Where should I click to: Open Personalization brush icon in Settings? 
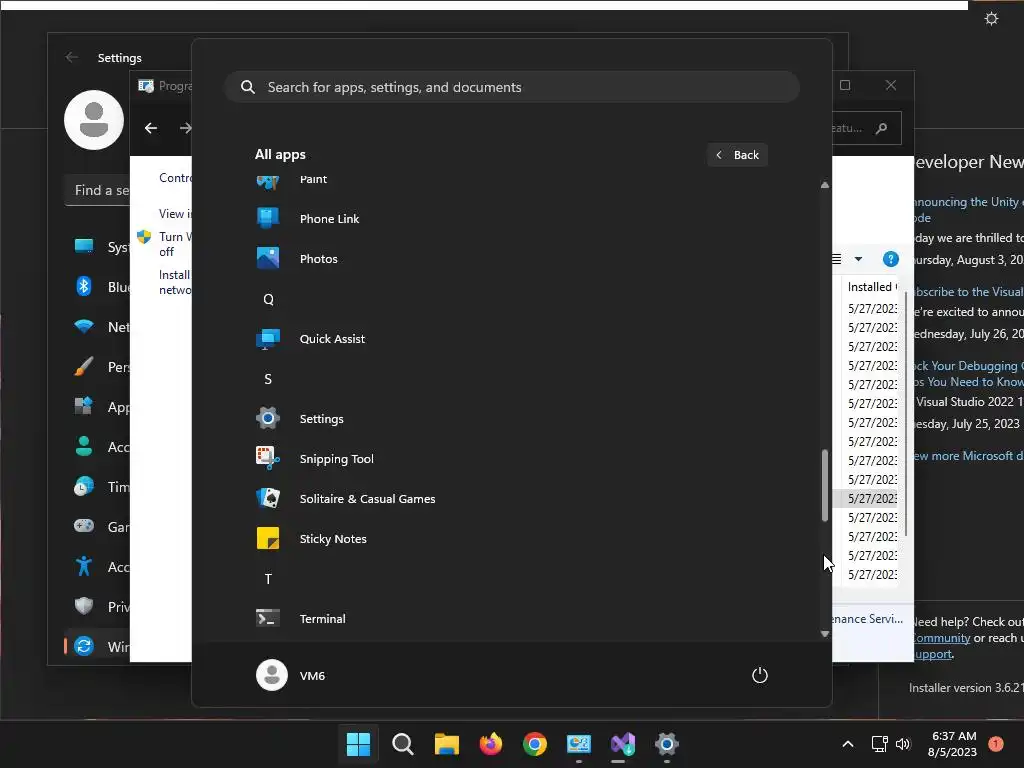point(84,366)
